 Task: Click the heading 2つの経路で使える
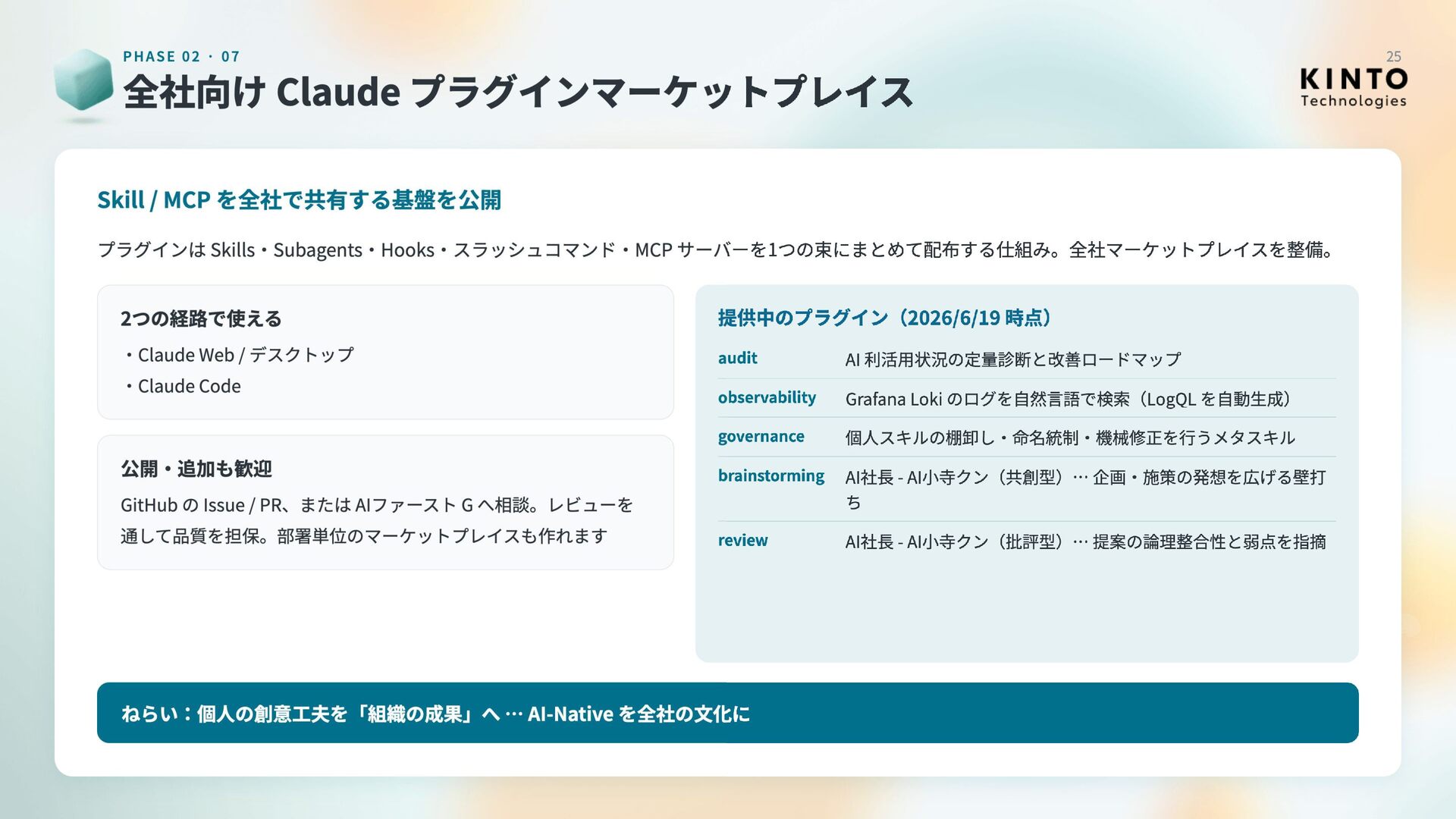tap(201, 318)
